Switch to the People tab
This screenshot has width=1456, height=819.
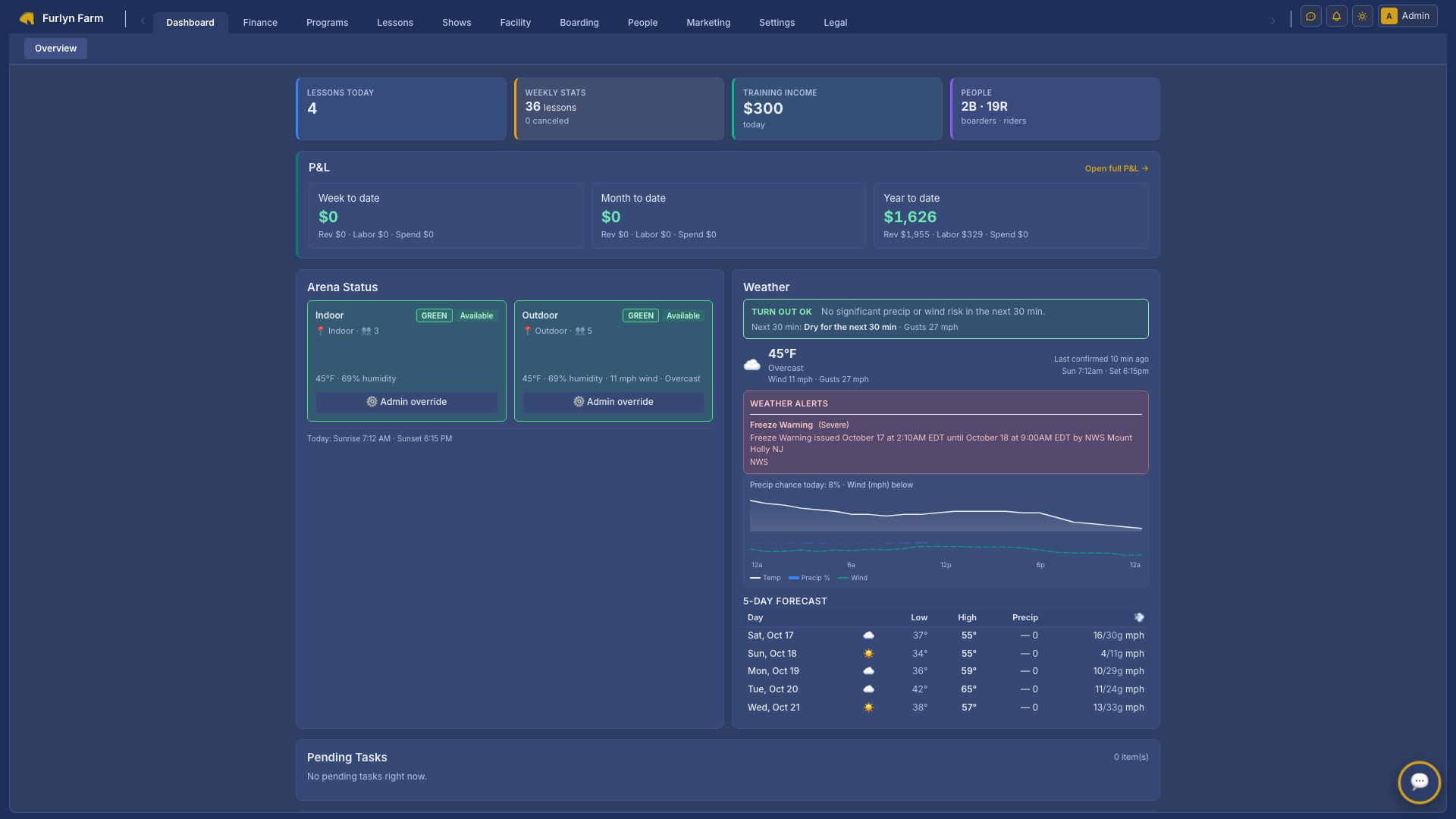(642, 23)
